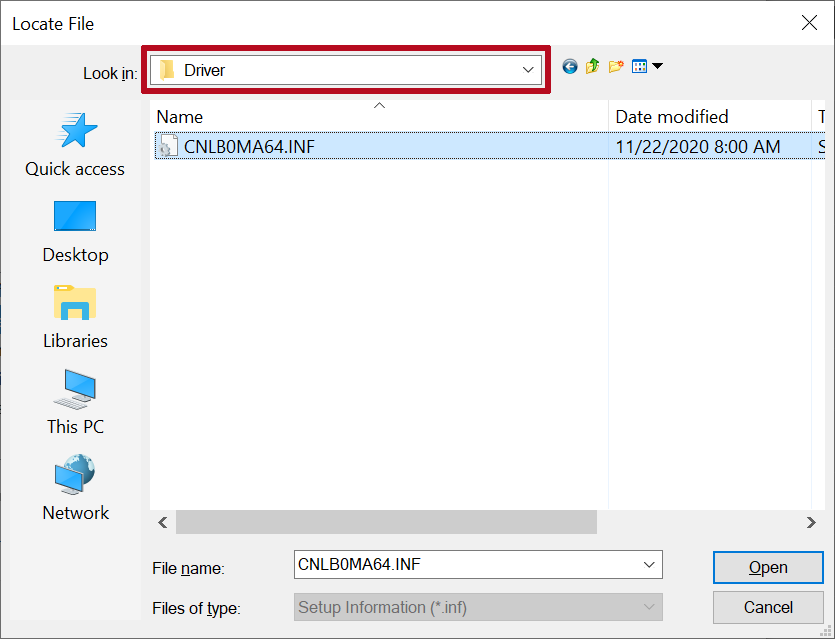Open Desktop location in sidebar
This screenshot has height=639, width=835.
click(75, 232)
